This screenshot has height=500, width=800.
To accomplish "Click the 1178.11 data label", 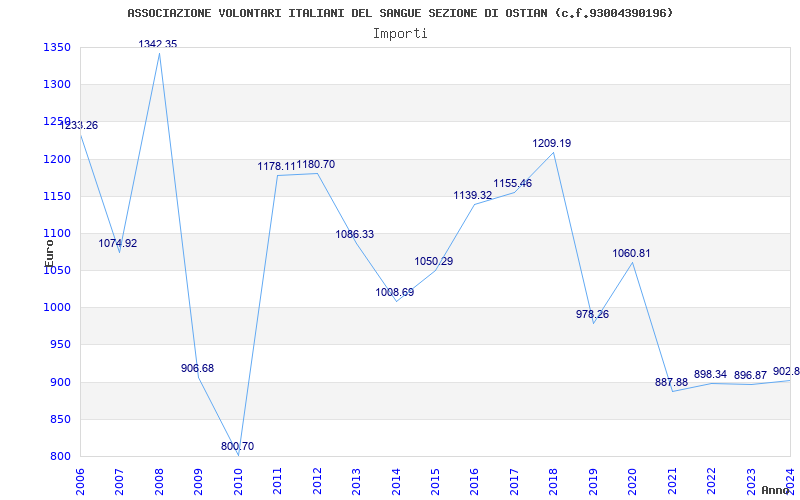I will [x=277, y=166].
